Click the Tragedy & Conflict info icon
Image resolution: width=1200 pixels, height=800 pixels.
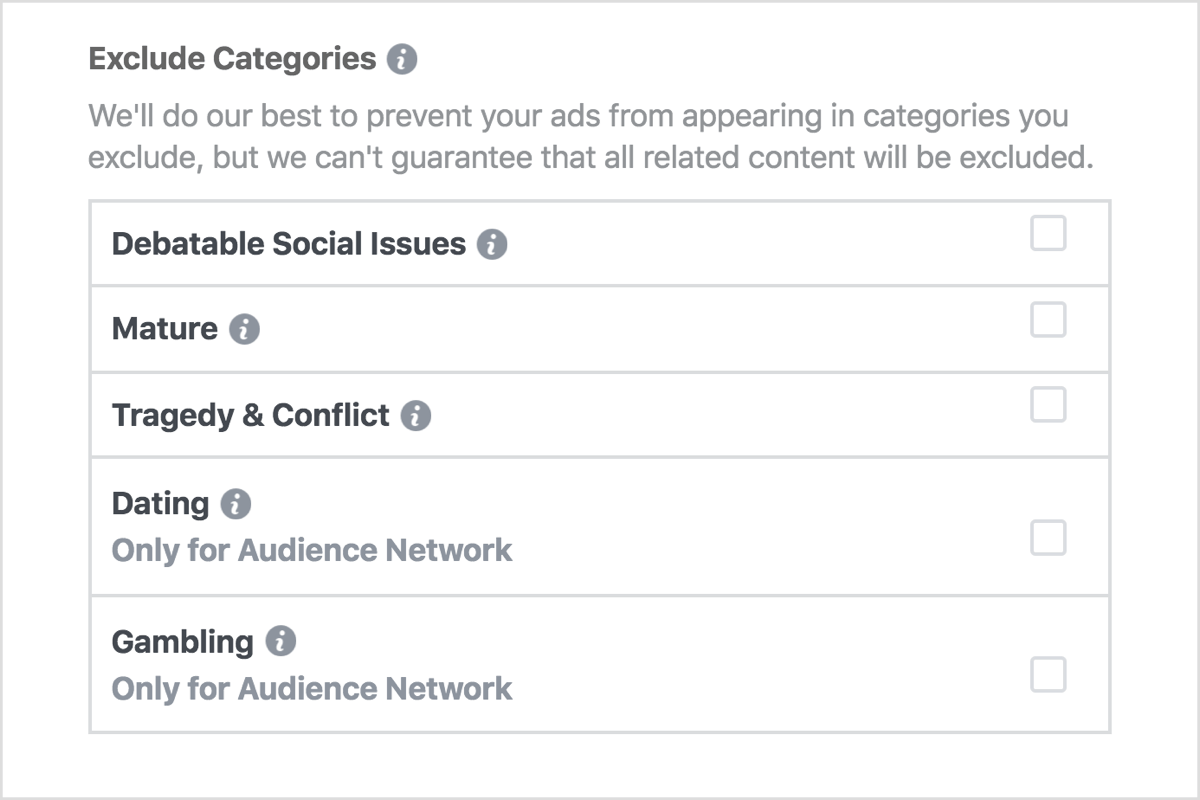[418, 414]
